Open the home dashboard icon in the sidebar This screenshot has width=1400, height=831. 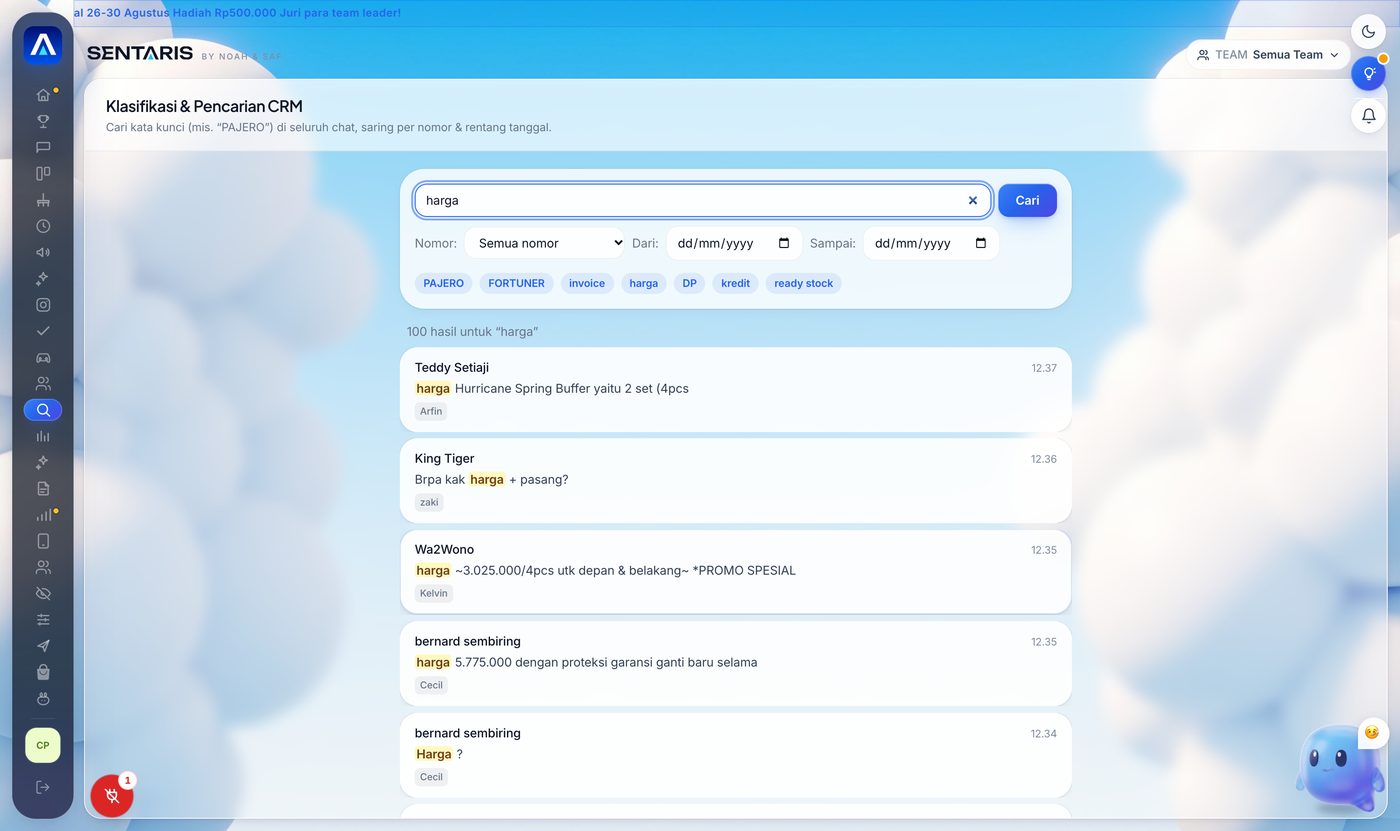click(x=43, y=95)
